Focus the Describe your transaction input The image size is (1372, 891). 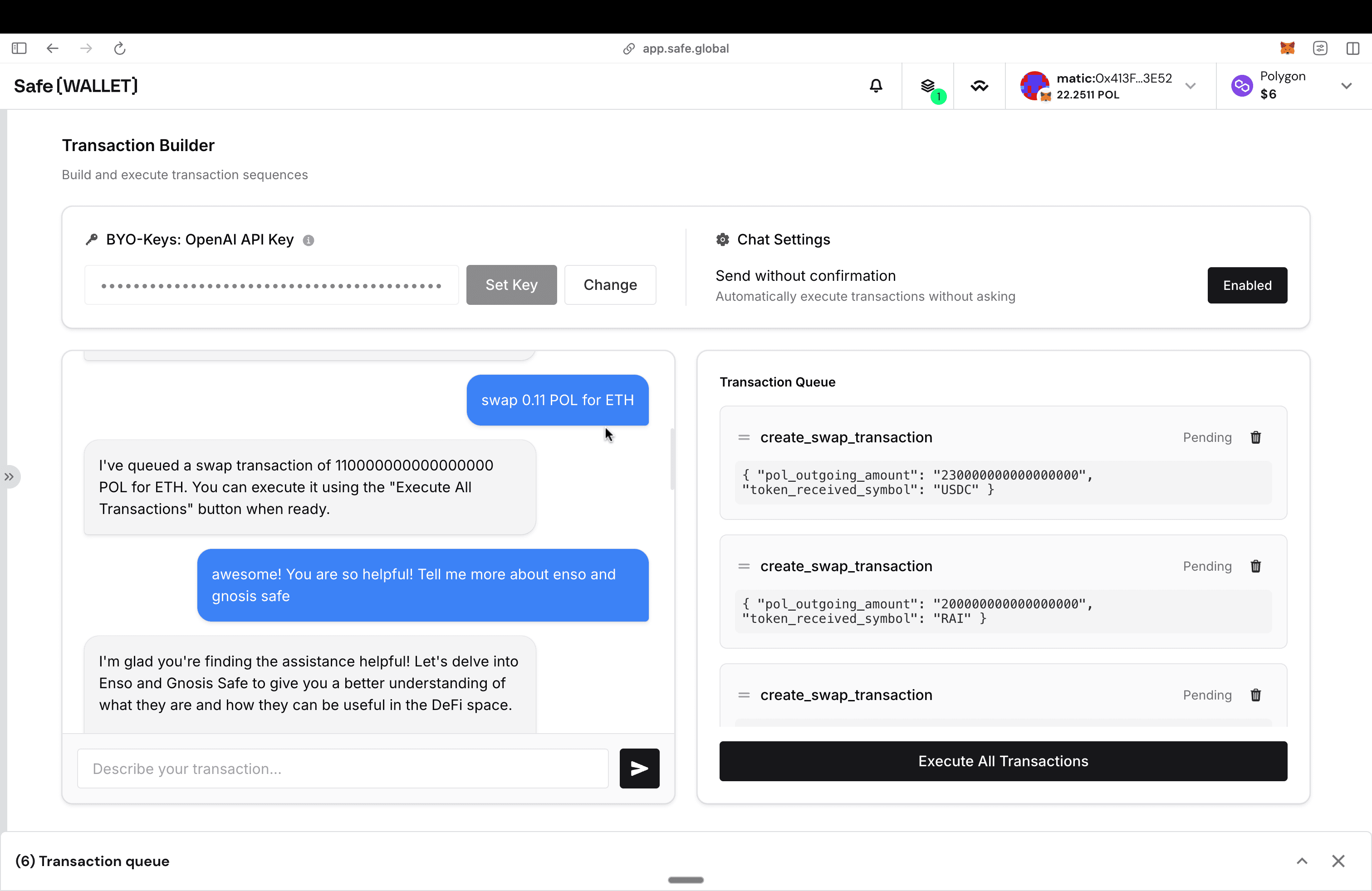(x=343, y=768)
